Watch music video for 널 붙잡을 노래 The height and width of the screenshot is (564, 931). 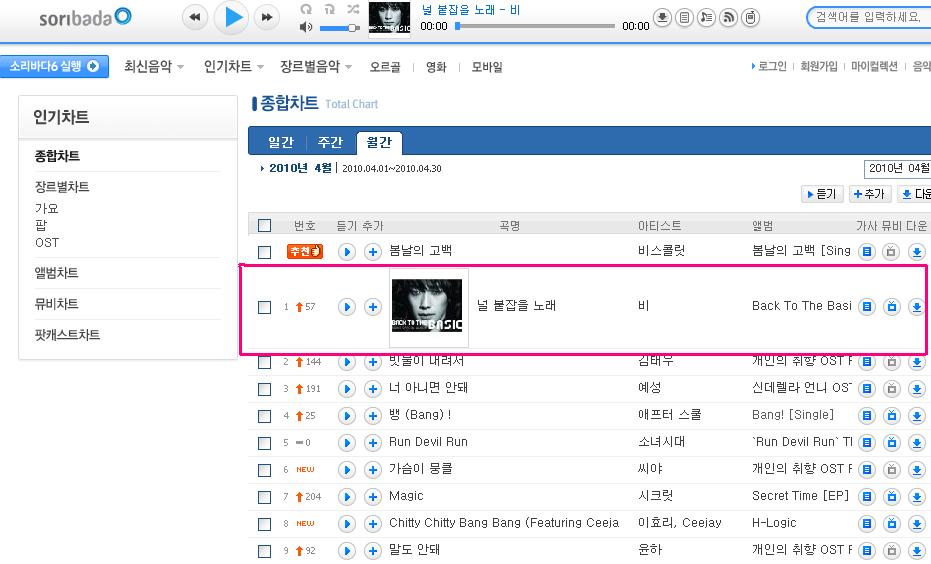click(892, 307)
